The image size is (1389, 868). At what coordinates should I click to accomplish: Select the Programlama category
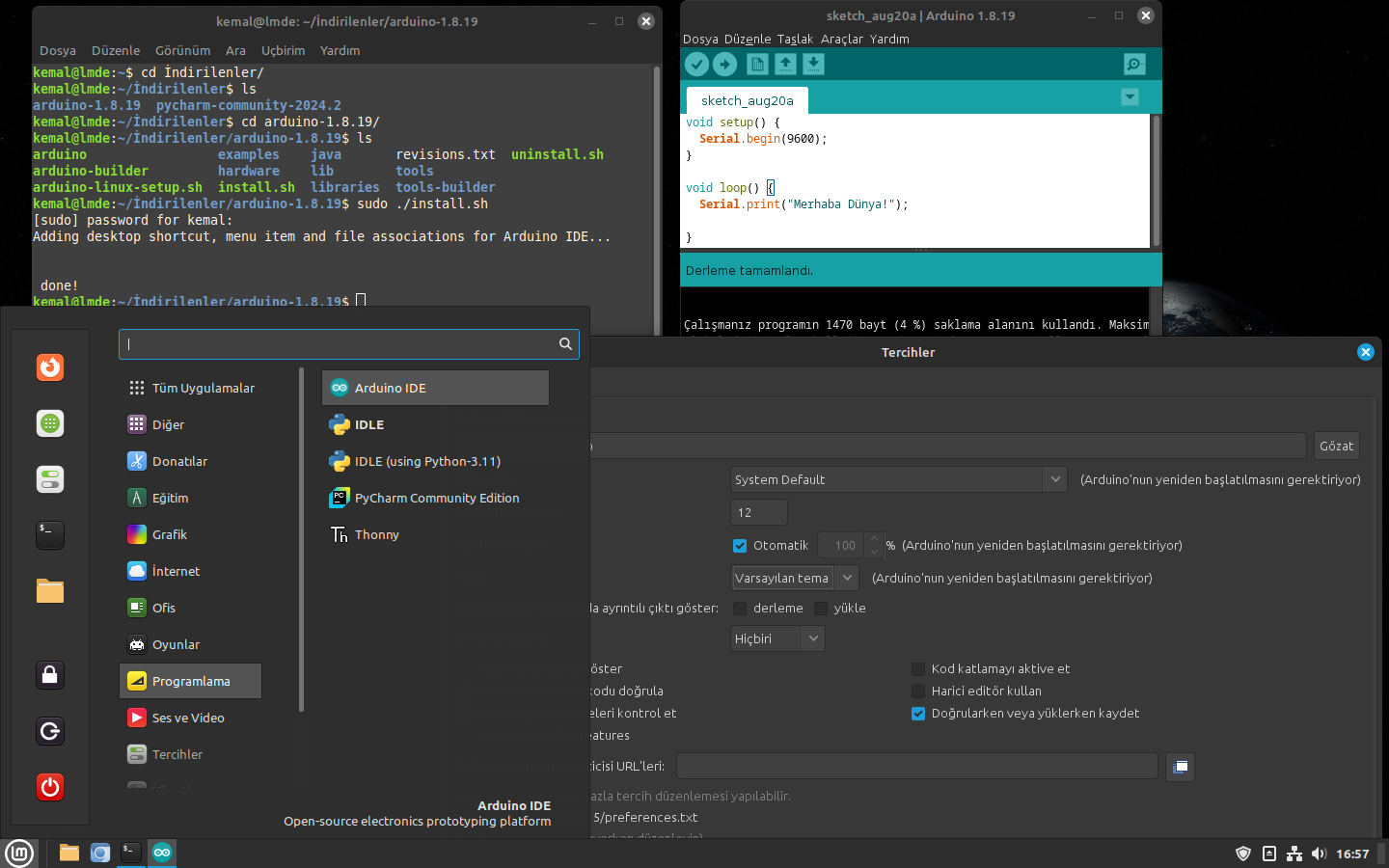click(190, 681)
